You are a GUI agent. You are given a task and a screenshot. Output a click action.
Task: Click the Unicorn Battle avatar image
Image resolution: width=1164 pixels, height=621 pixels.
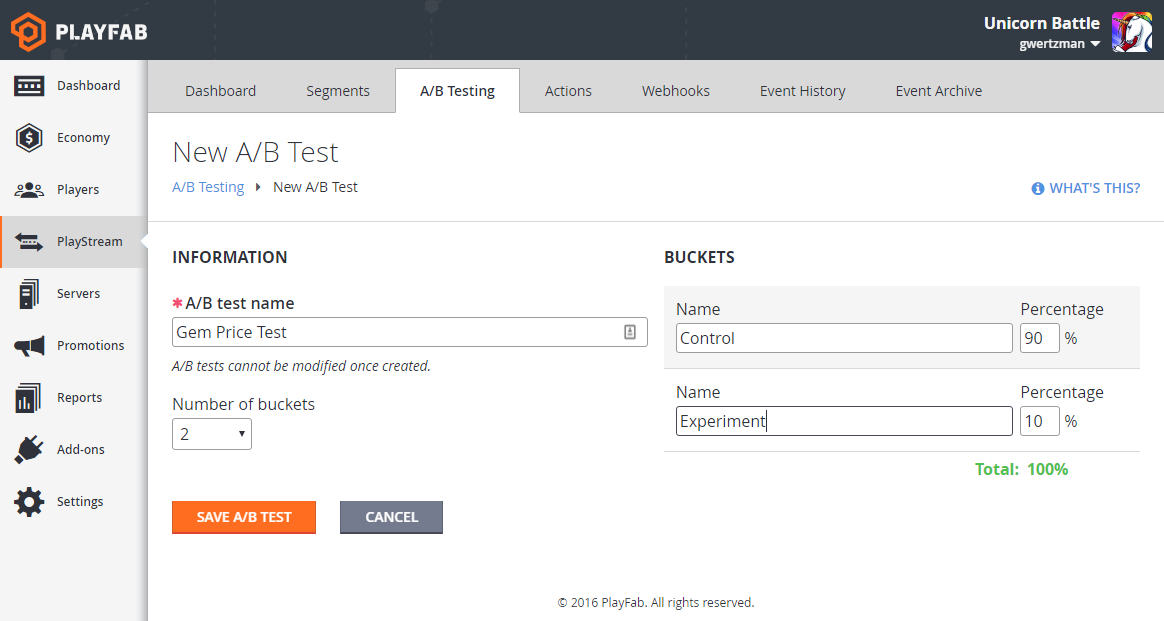click(x=1131, y=32)
